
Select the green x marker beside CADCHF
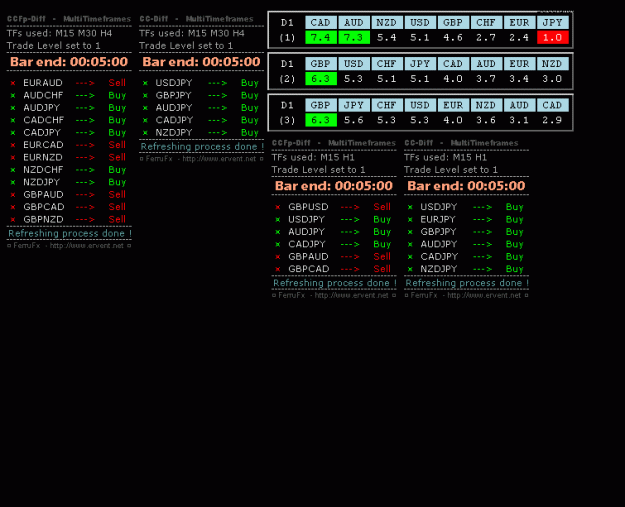pos(13,120)
